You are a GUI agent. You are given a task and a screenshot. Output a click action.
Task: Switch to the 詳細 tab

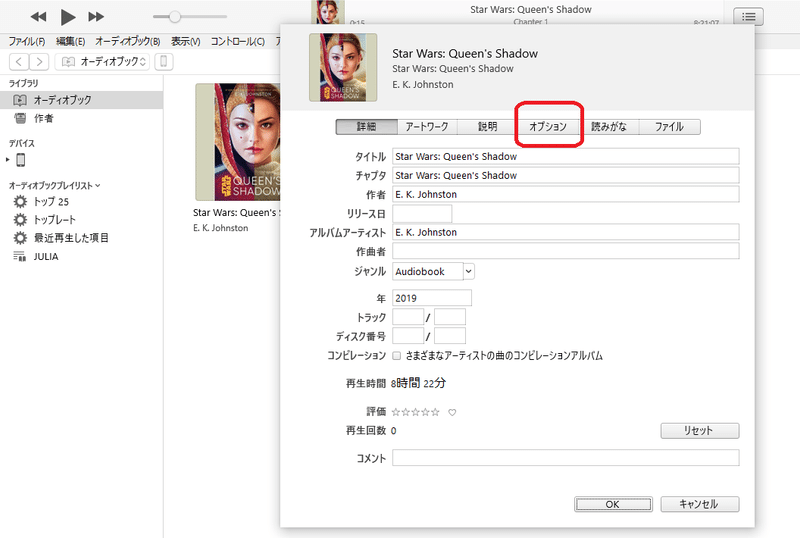(x=366, y=127)
